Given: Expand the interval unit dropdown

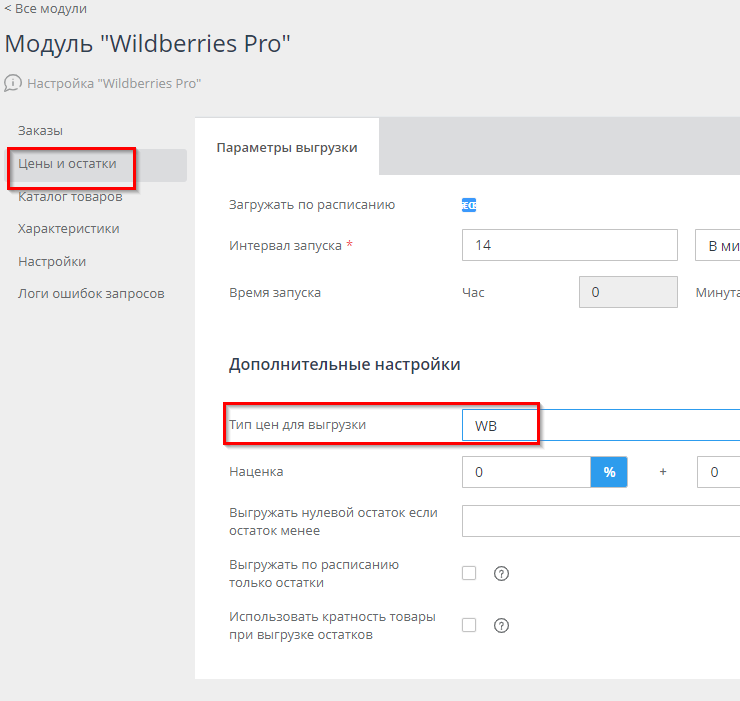Looking at the screenshot, I should [717, 245].
